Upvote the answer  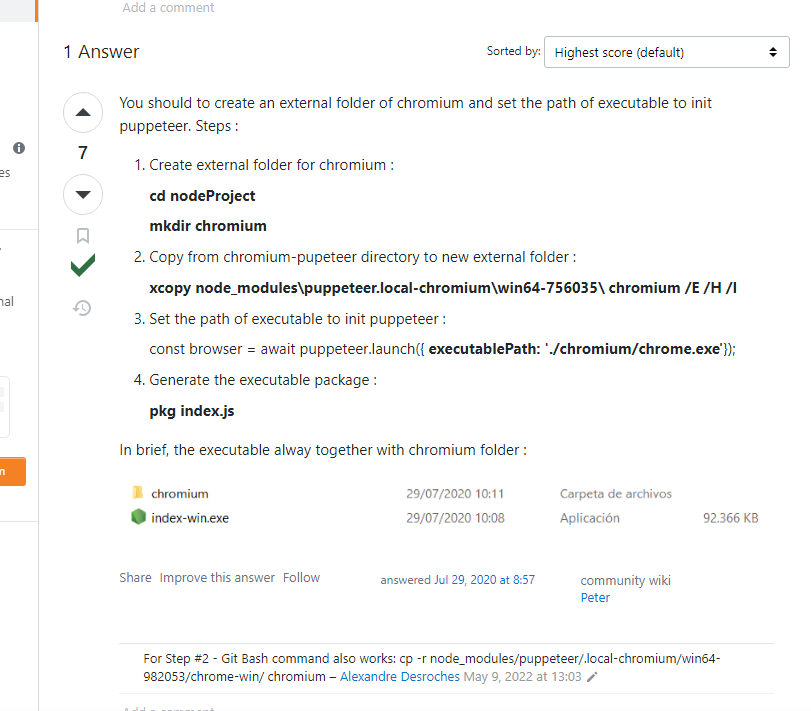click(x=83, y=112)
